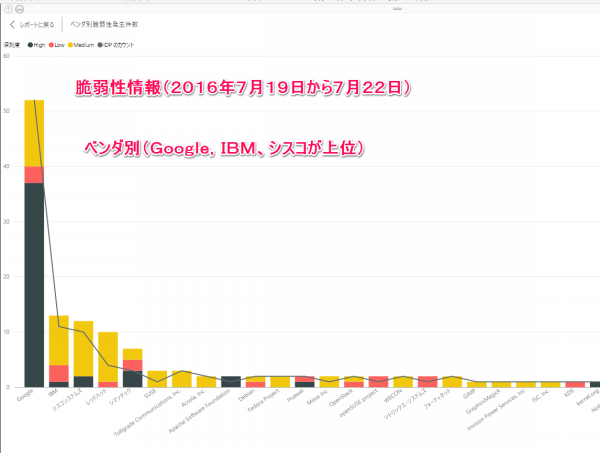Screen dimensions: 600x453
Task: Click the 深刻度 legend title
Action: tap(11, 45)
